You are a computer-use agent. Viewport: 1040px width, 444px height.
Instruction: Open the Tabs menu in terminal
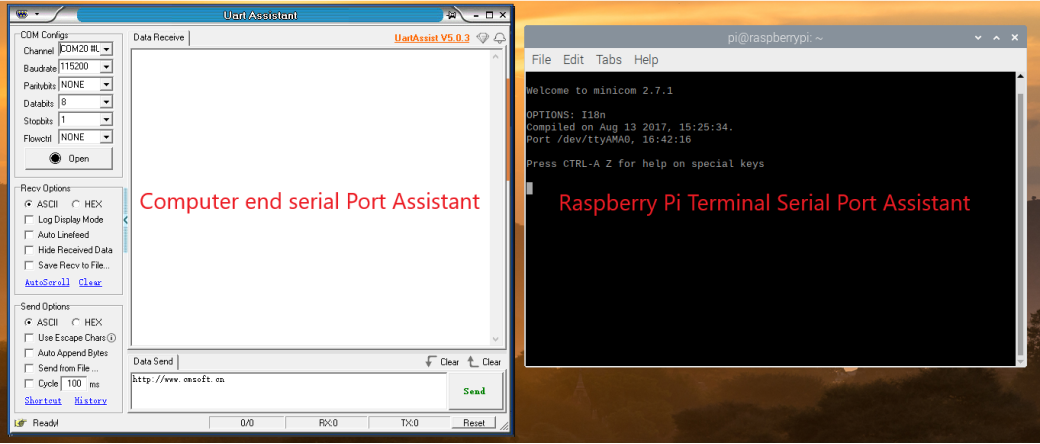click(609, 60)
